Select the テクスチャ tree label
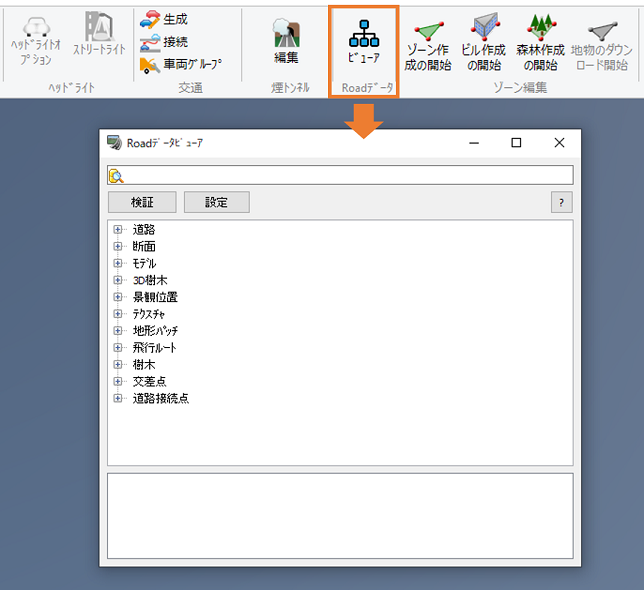Image resolution: width=644 pixels, height=590 pixels. 149,314
